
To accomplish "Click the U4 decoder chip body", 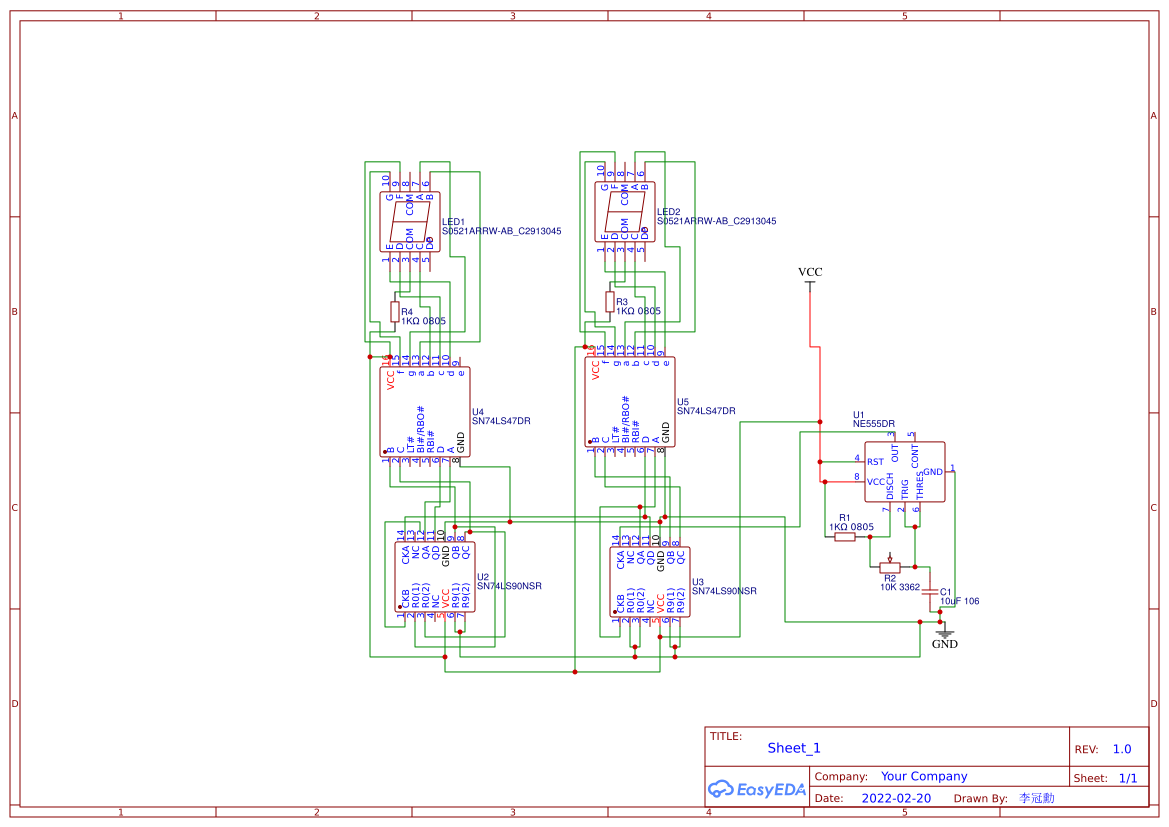I will tap(425, 412).
